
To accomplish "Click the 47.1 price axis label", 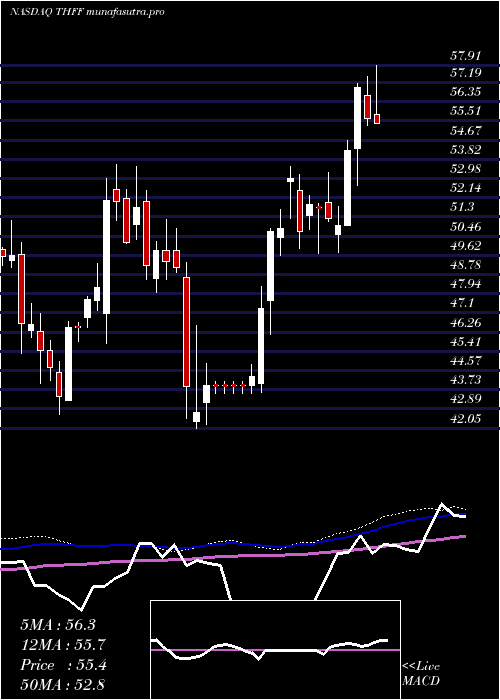I will 462,303.
